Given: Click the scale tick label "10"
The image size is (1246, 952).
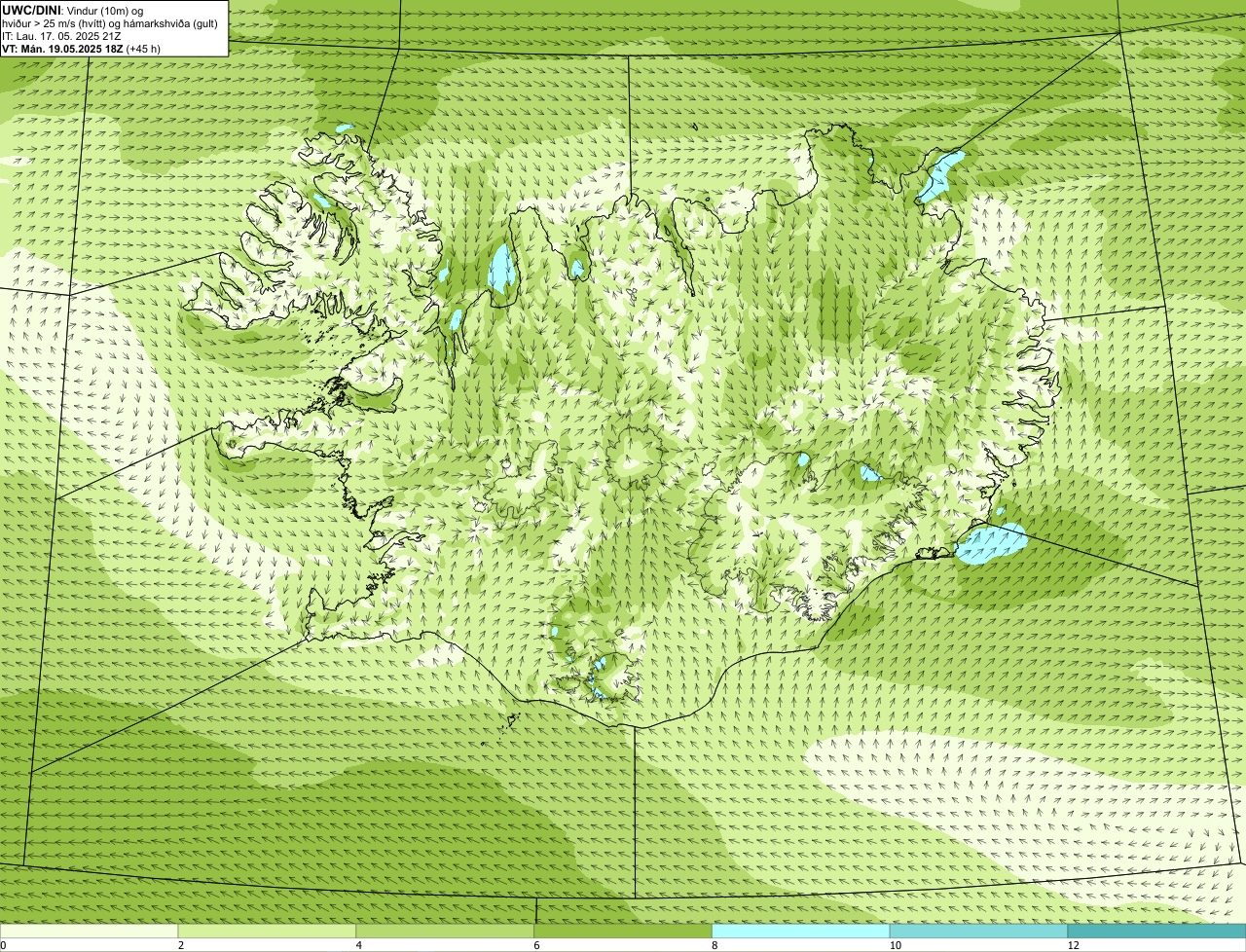Looking at the screenshot, I should tap(895, 945).
